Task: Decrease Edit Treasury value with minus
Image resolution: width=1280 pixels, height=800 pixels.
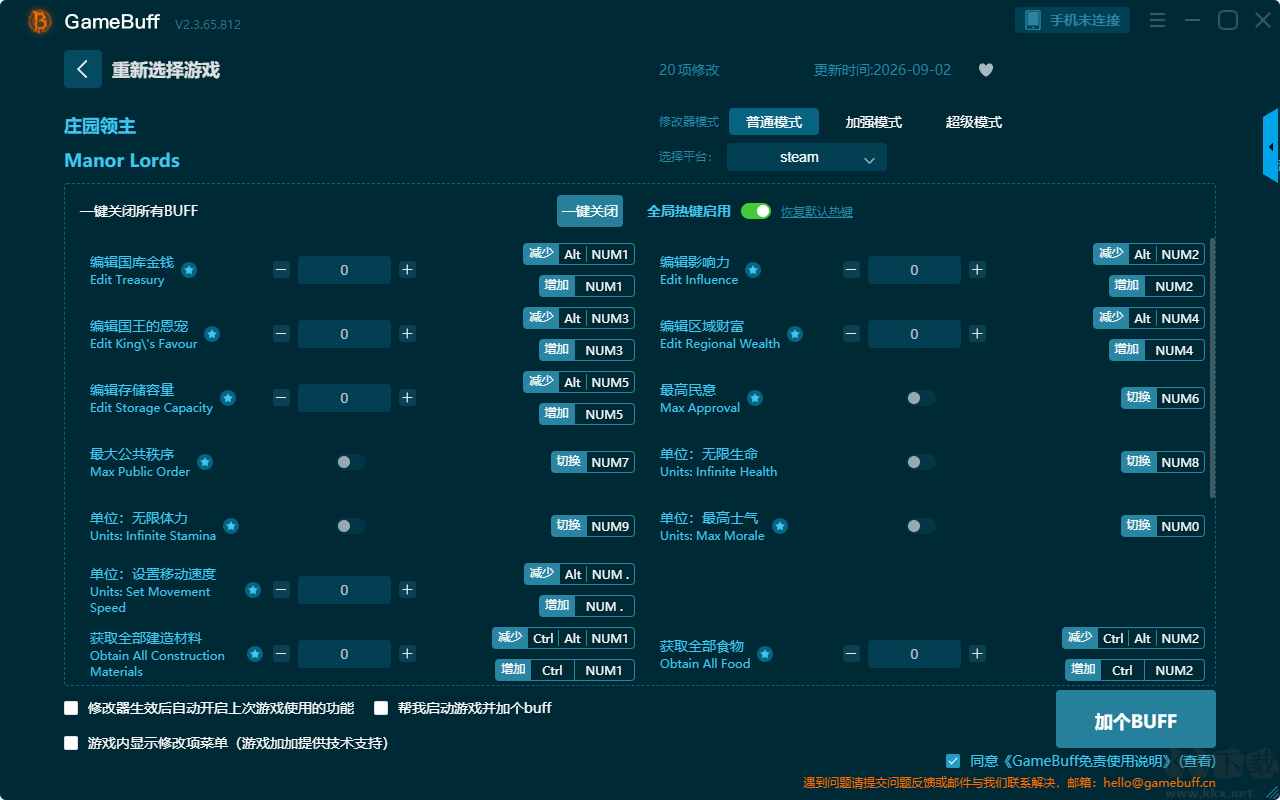Action: 281,270
